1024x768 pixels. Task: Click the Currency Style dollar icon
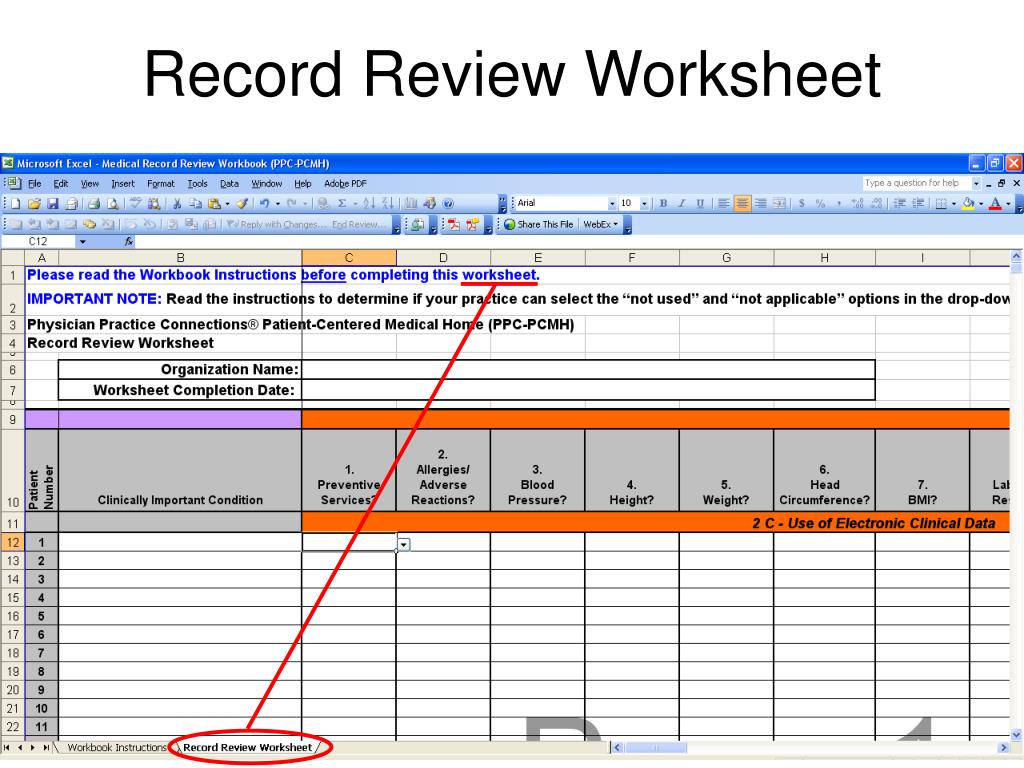pyautogui.click(x=801, y=204)
